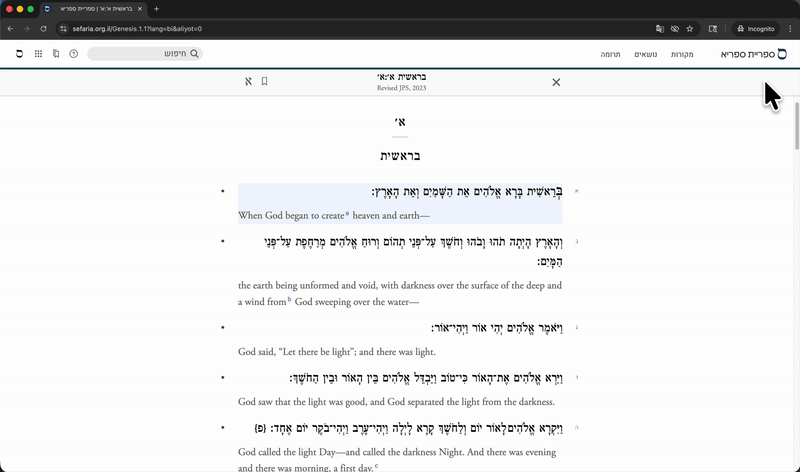Image resolution: width=800 pixels, height=472 pixels.
Task: Click the search magnifier icon
Action: 194,53
